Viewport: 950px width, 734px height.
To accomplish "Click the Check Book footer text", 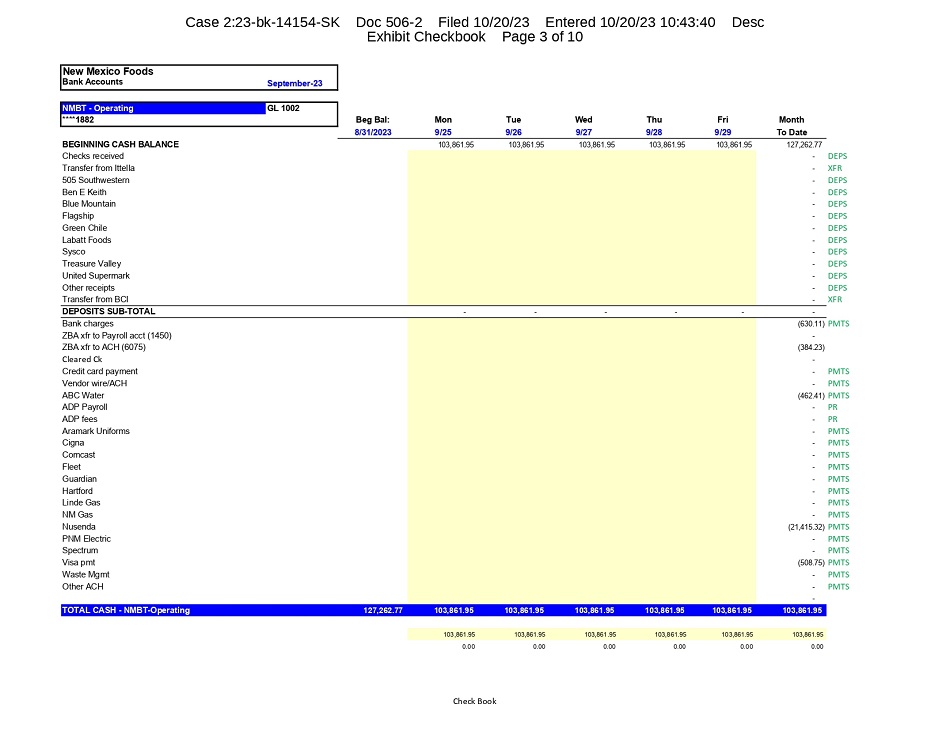I will [474, 702].
